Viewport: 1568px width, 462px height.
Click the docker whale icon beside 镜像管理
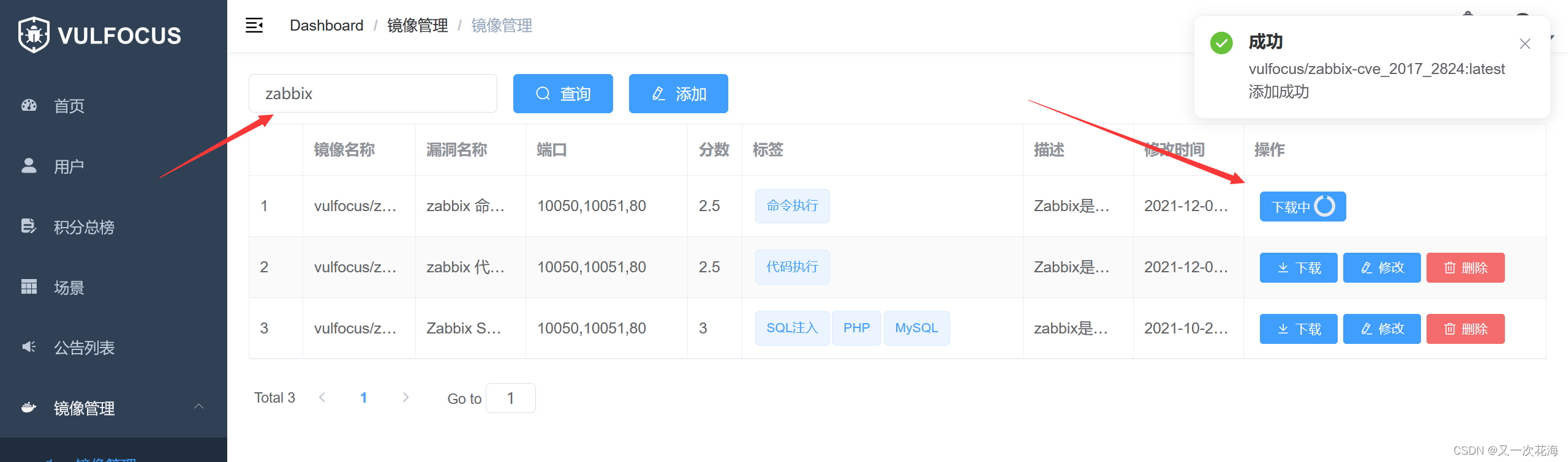(x=29, y=408)
